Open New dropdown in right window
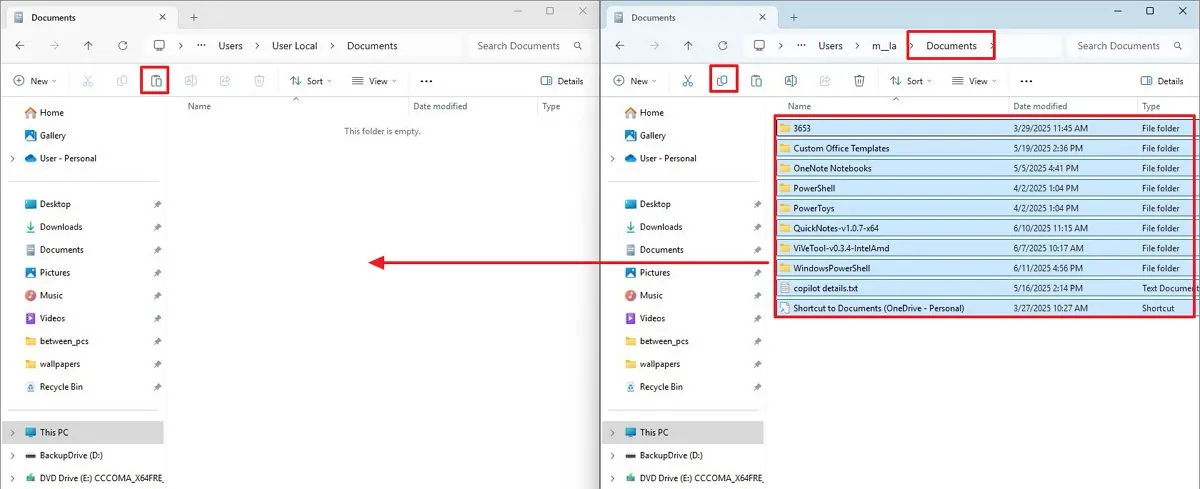The width and height of the screenshot is (1200, 489). click(636, 81)
